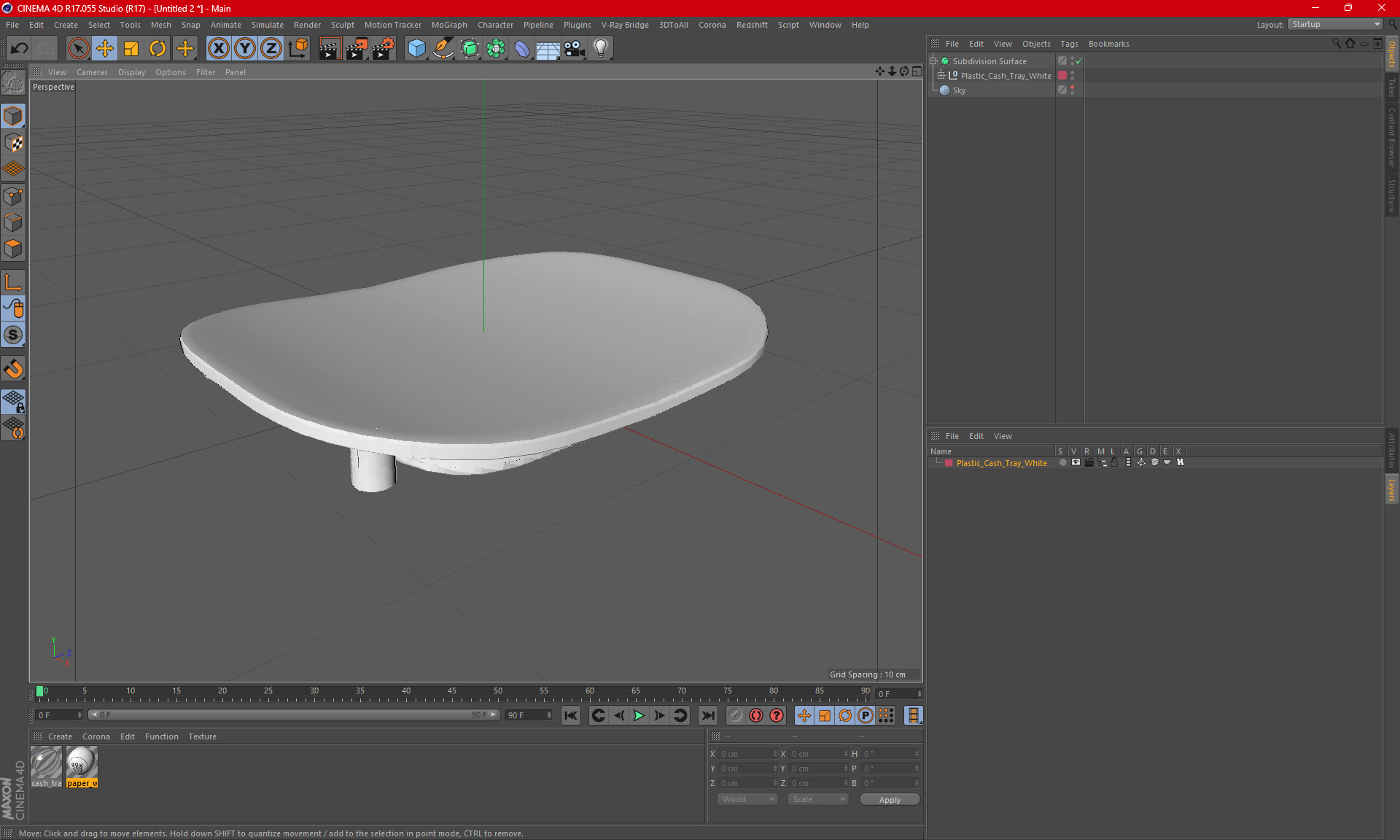Toggle Subdivision Surface green enable checkmark
Image resolution: width=1400 pixels, height=840 pixels.
click(x=1079, y=61)
